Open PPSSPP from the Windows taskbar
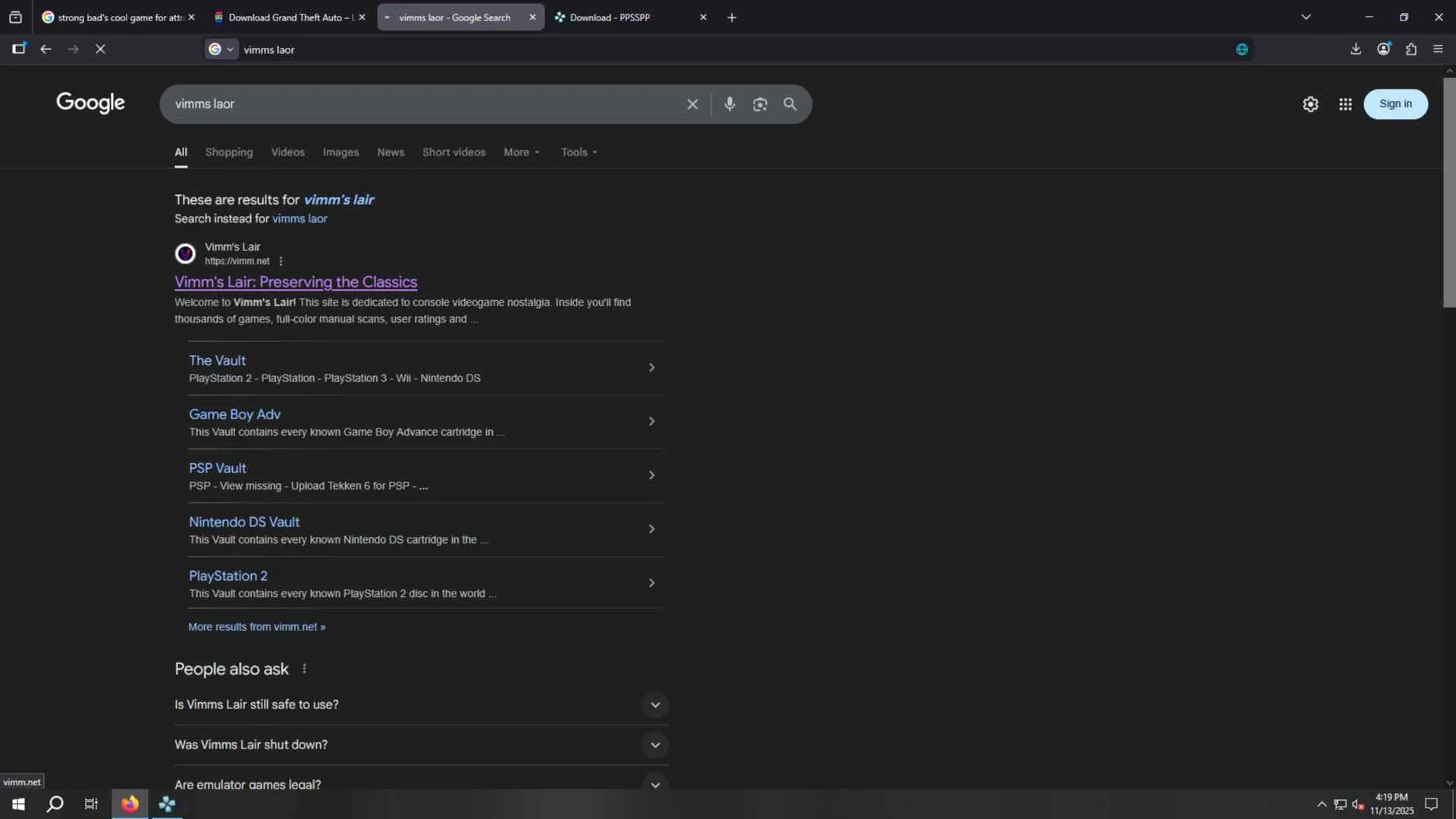 (x=167, y=804)
